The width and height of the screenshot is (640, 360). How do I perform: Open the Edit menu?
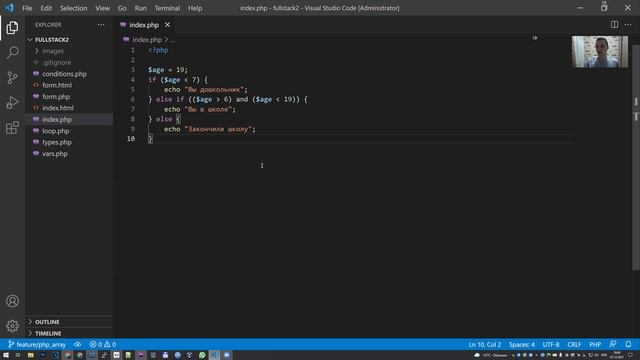pos(46,8)
